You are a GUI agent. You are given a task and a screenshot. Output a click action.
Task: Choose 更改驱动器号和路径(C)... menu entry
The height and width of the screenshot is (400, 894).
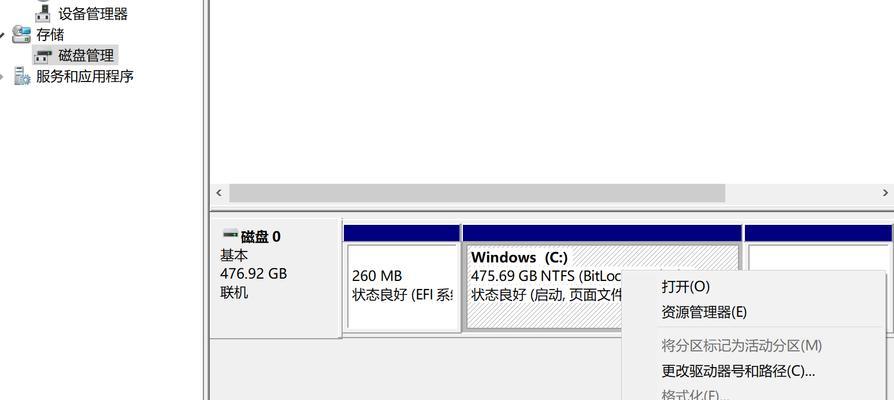[x=738, y=371]
